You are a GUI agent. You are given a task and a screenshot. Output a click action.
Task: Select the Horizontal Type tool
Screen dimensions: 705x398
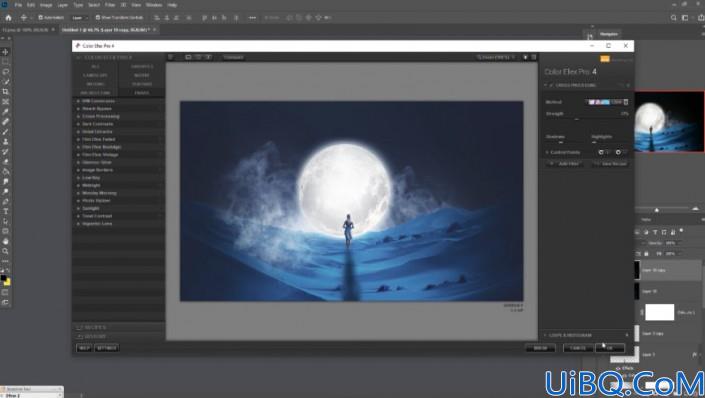click(x=5, y=211)
